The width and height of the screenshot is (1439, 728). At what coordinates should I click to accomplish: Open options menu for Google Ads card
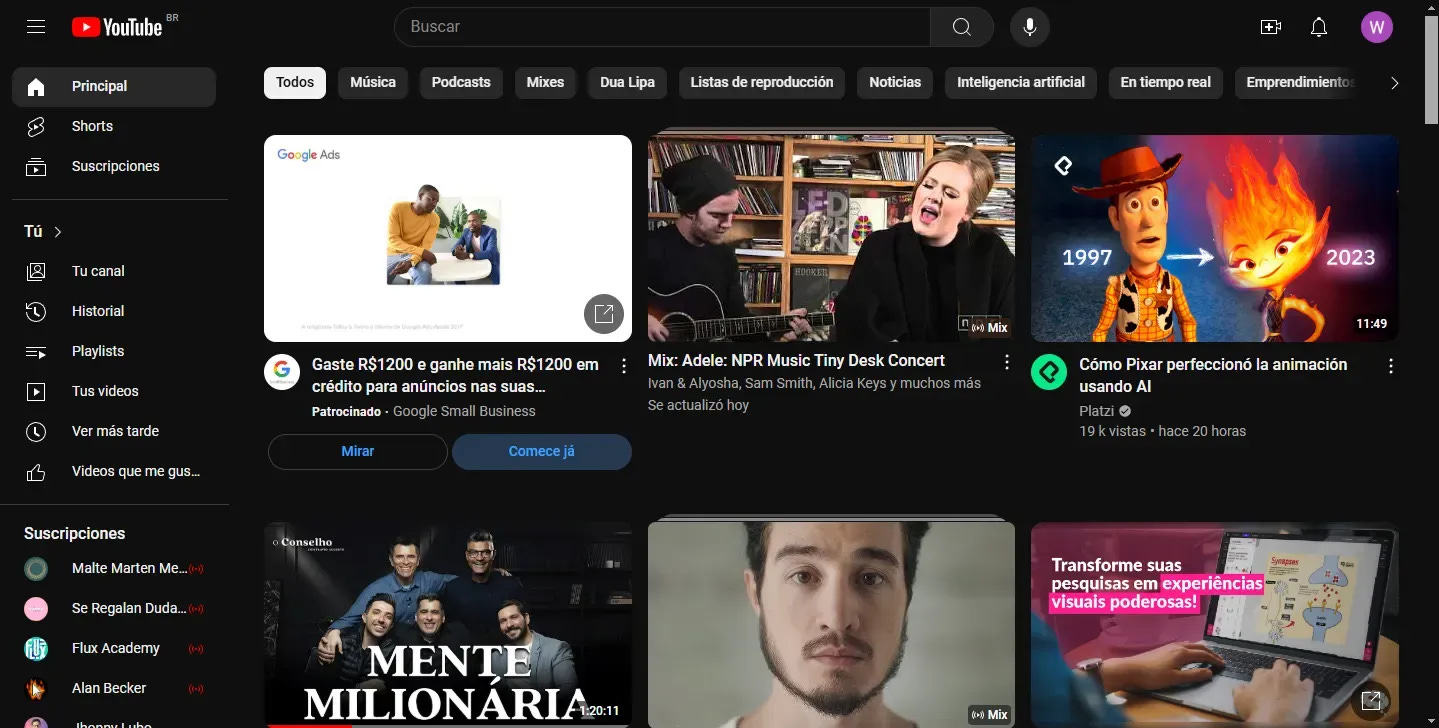[x=624, y=365]
